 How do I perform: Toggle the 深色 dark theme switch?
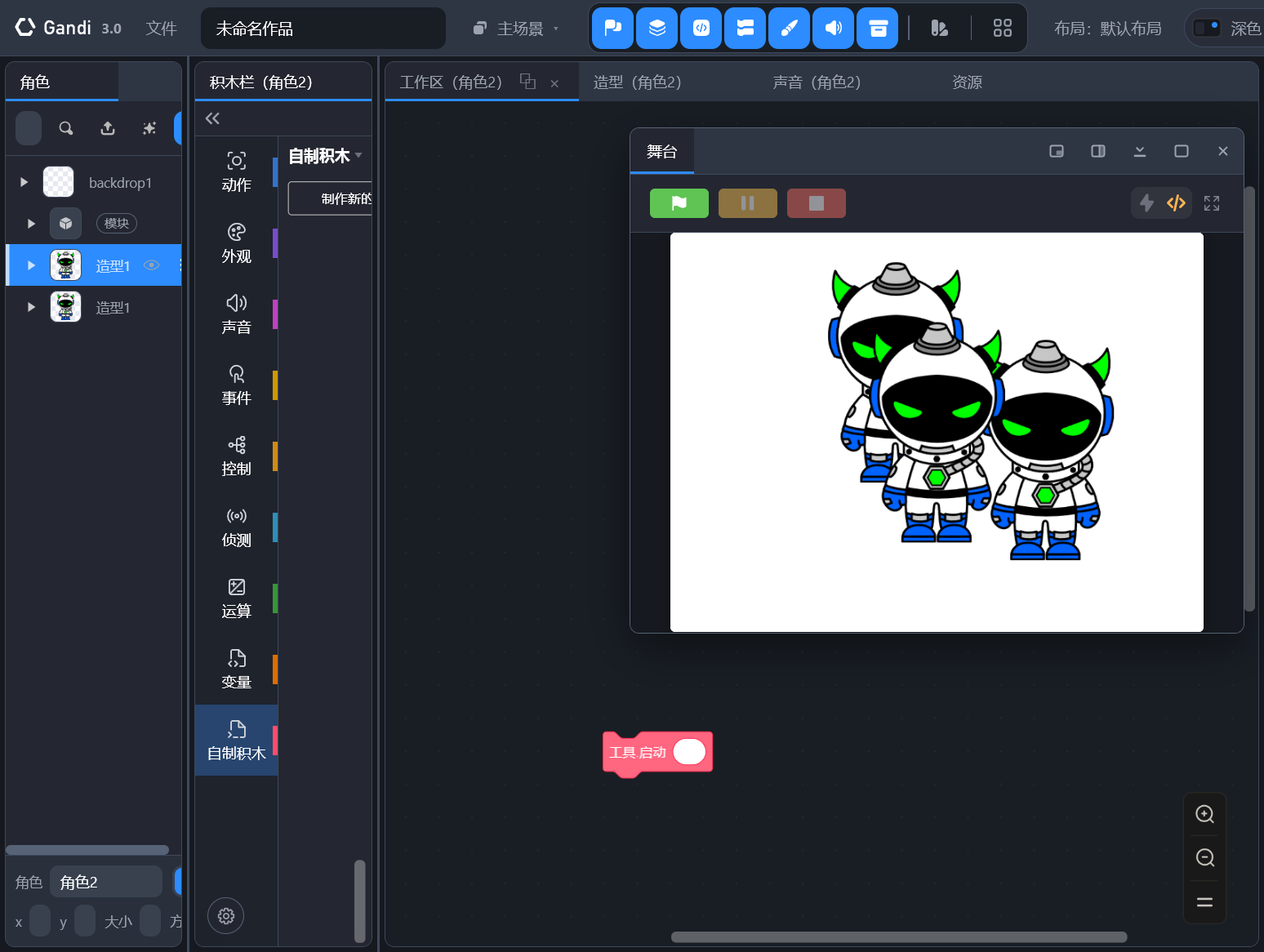(x=1206, y=28)
